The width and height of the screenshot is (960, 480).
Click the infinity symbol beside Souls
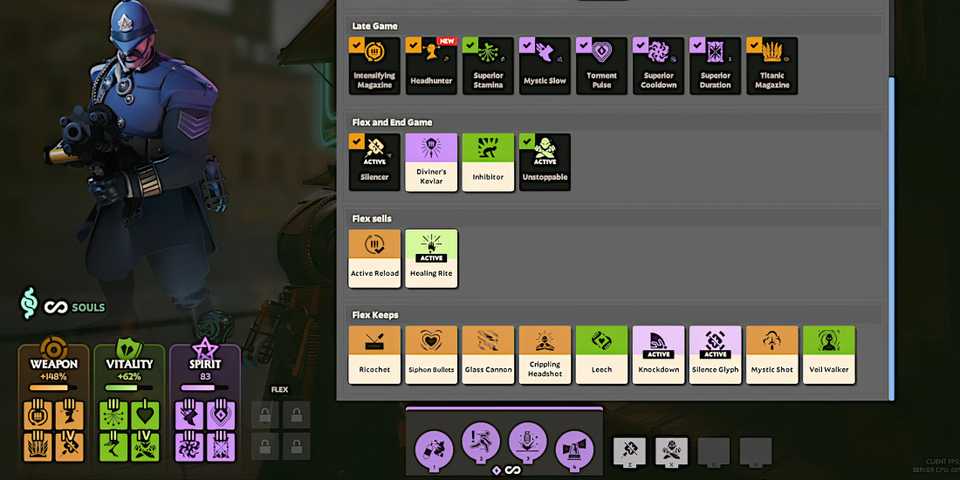tap(55, 307)
